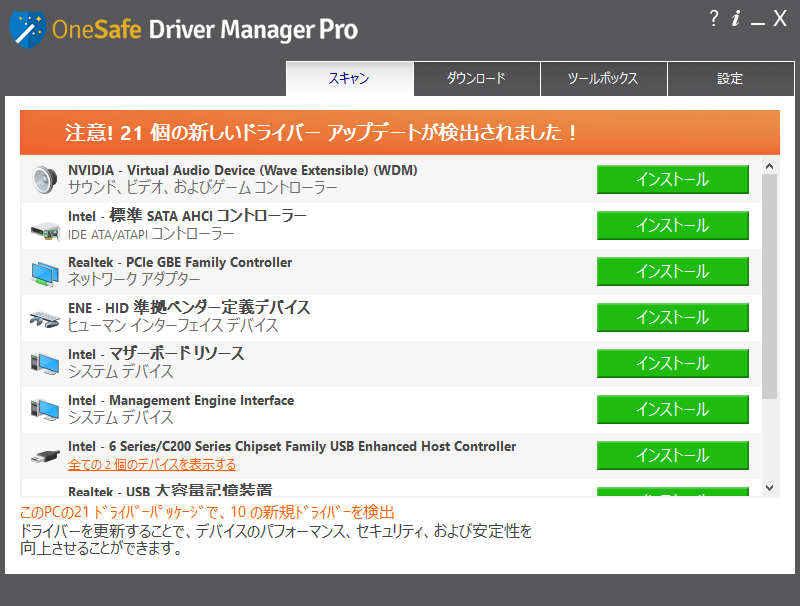Select the Realtek - PCIe GBE Family Controller text

click(180, 262)
